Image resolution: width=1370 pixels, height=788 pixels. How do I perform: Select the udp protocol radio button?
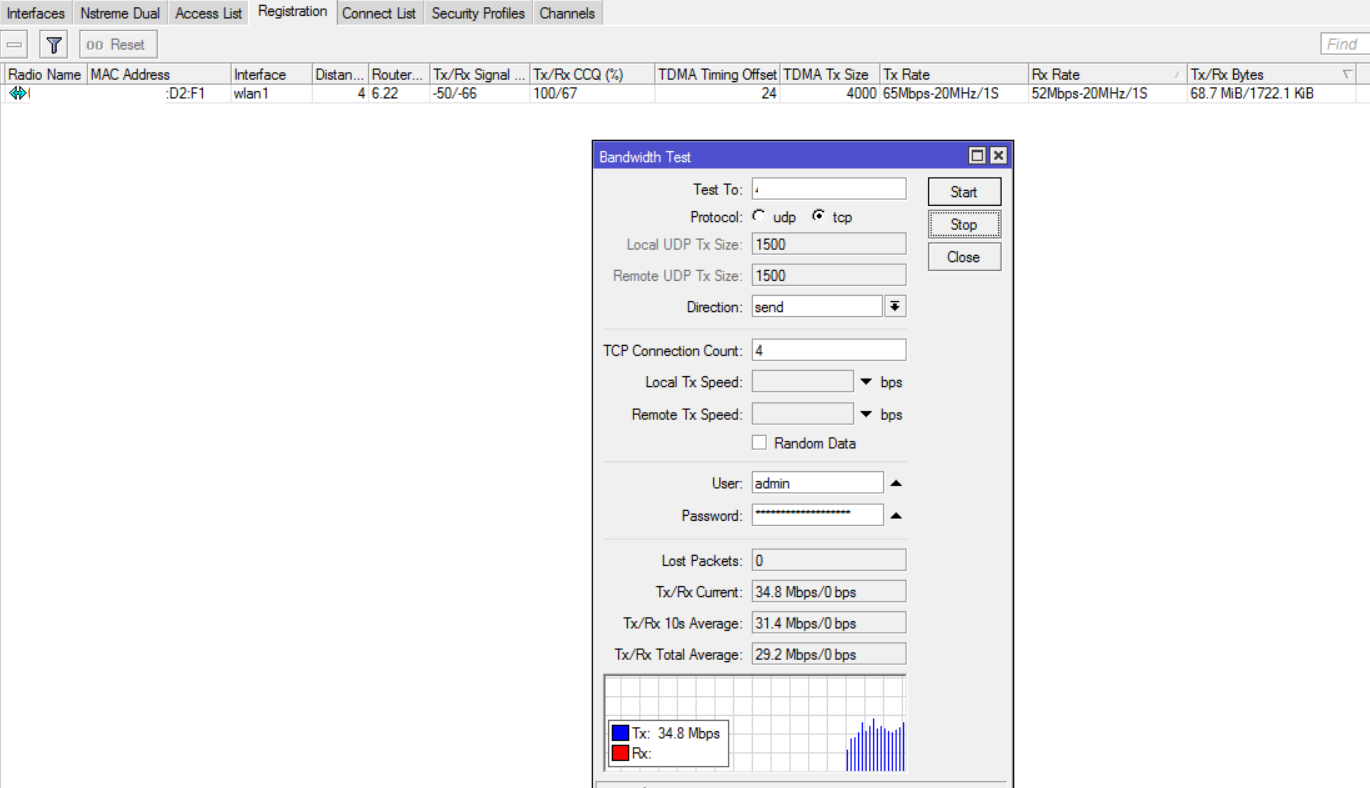759,216
